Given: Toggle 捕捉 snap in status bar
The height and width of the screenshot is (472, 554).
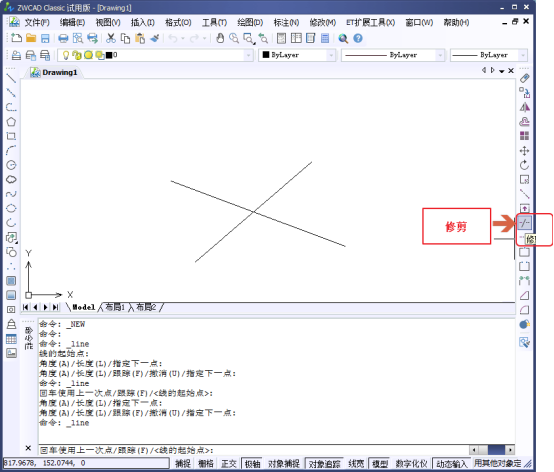Looking at the screenshot, I should pyautogui.click(x=183, y=463).
